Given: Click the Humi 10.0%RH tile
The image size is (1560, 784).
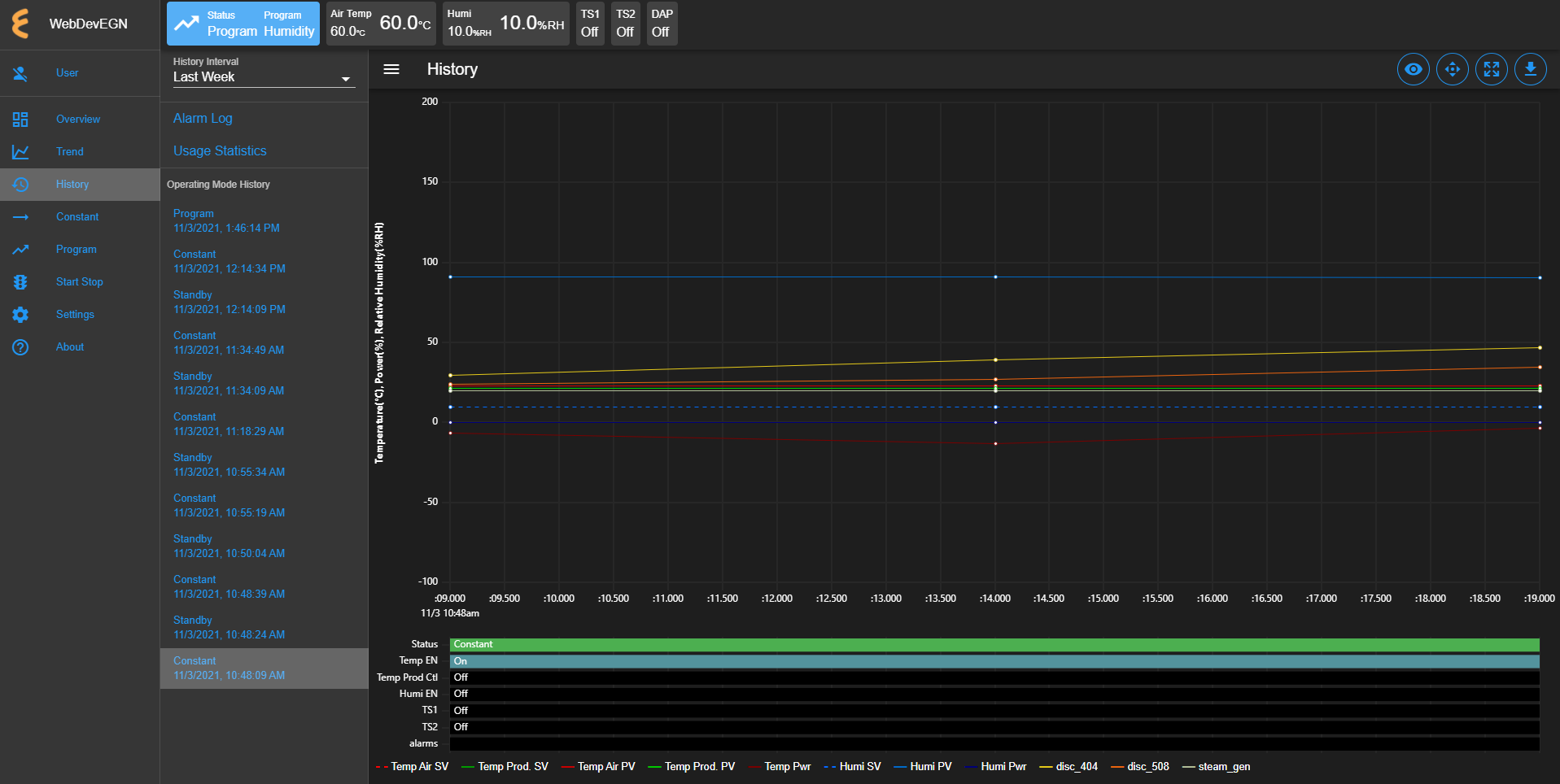Looking at the screenshot, I should (506, 24).
